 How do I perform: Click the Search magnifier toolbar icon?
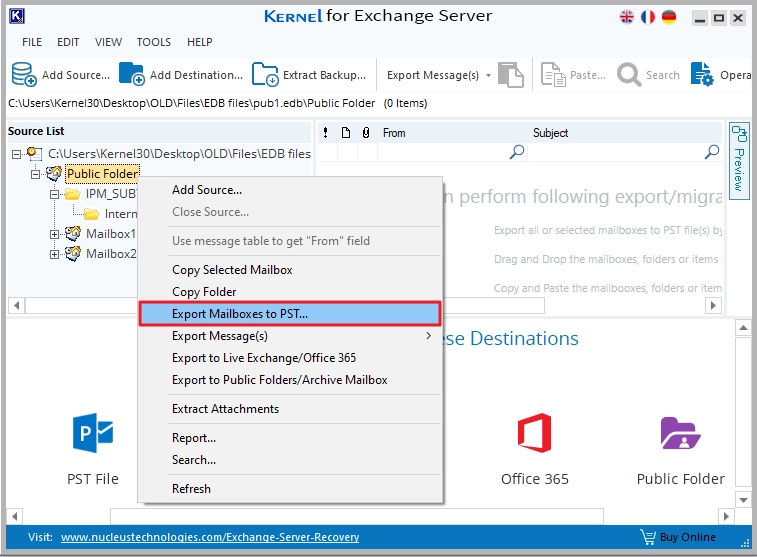(x=629, y=74)
